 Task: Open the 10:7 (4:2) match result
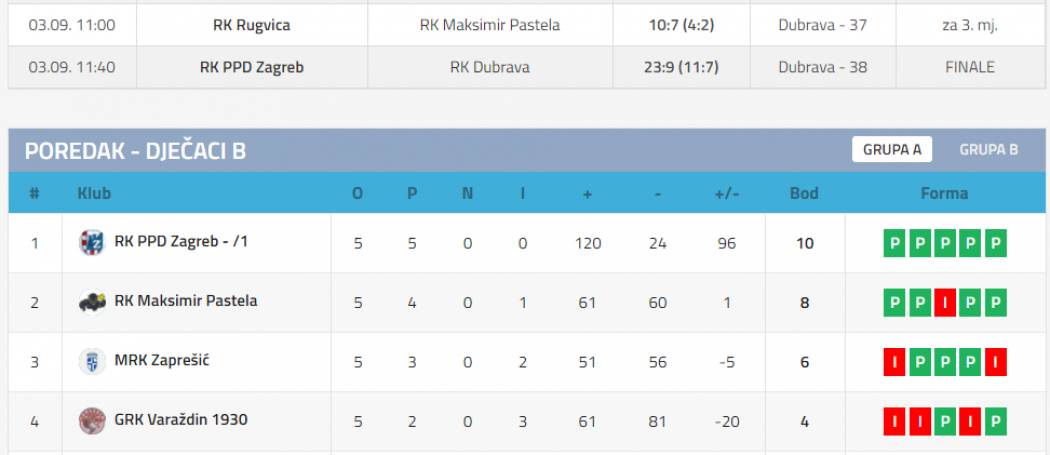coord(682,25)
